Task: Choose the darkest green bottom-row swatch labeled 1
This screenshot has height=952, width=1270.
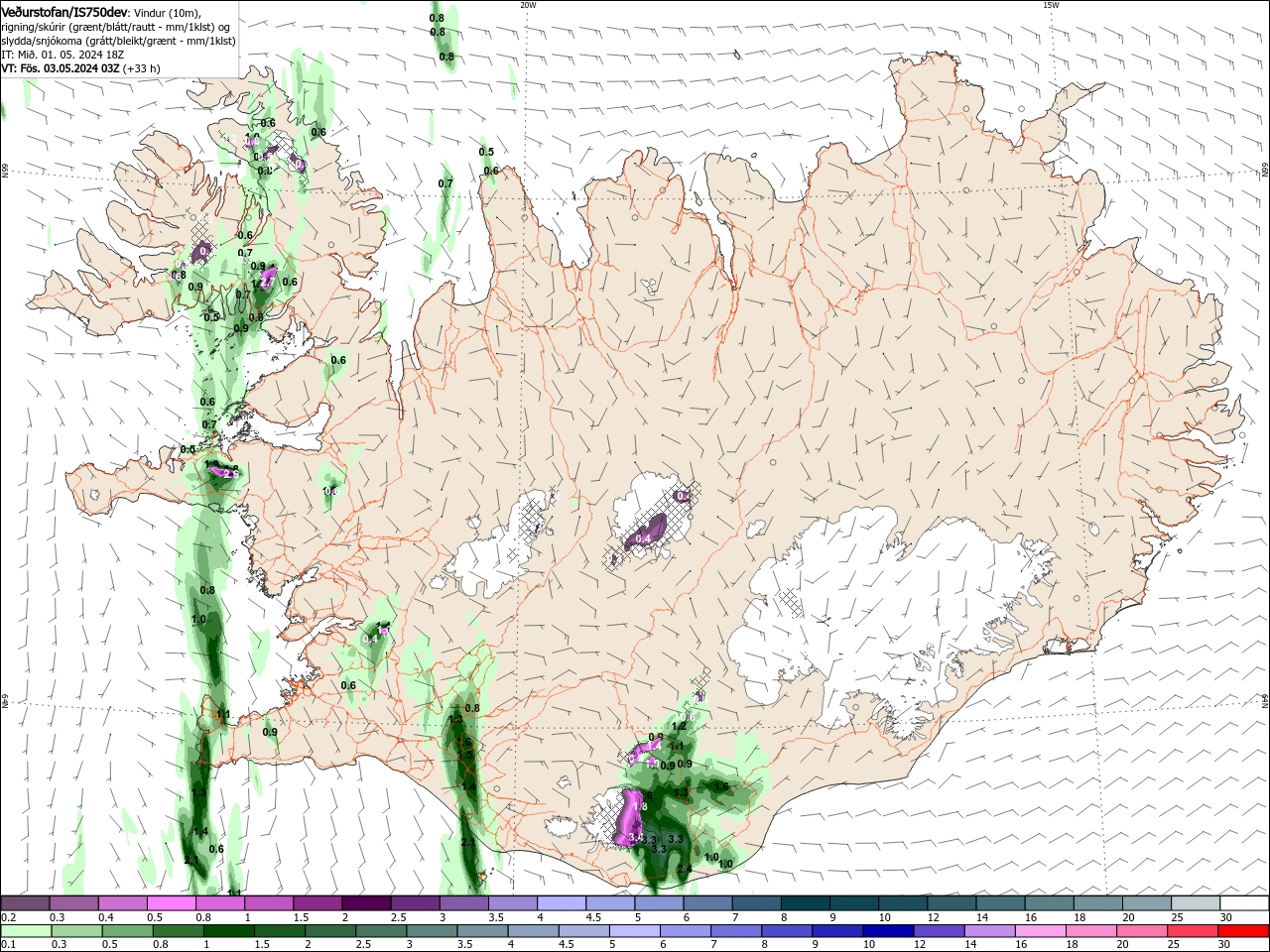Action: tap(228, 931)
